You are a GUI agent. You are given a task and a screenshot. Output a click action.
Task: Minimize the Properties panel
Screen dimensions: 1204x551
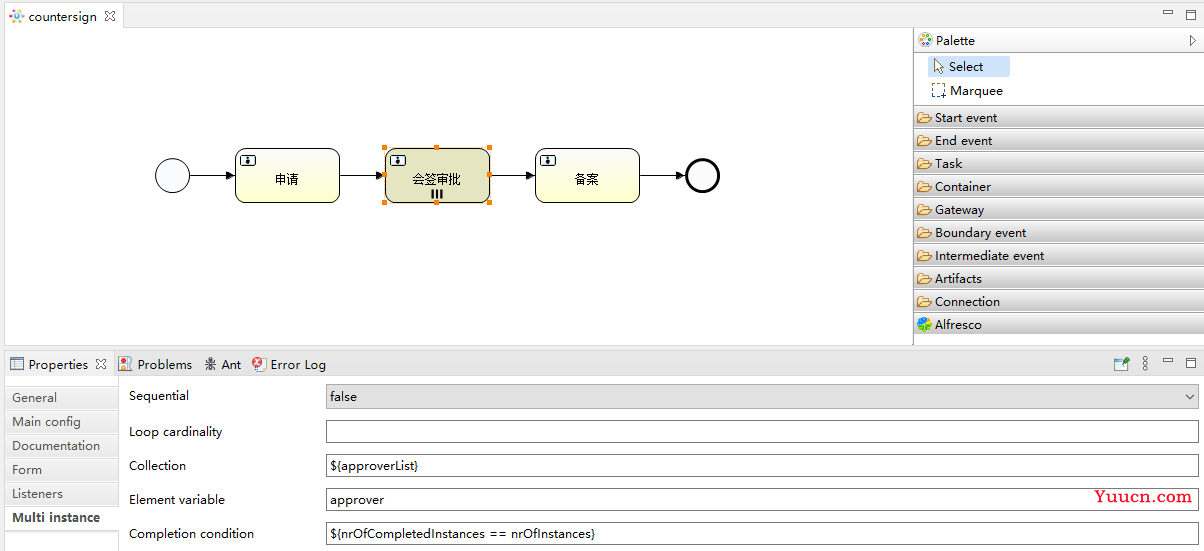[x=1168, y=362]
